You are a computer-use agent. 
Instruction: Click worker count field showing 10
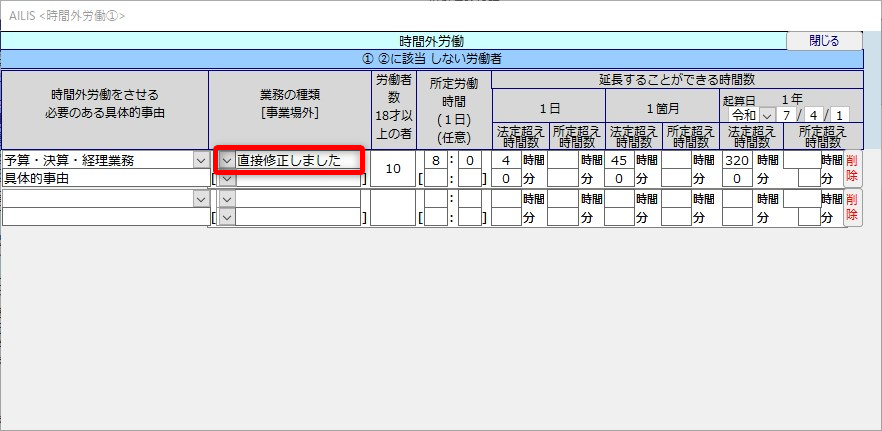click(x=393, y=169)
